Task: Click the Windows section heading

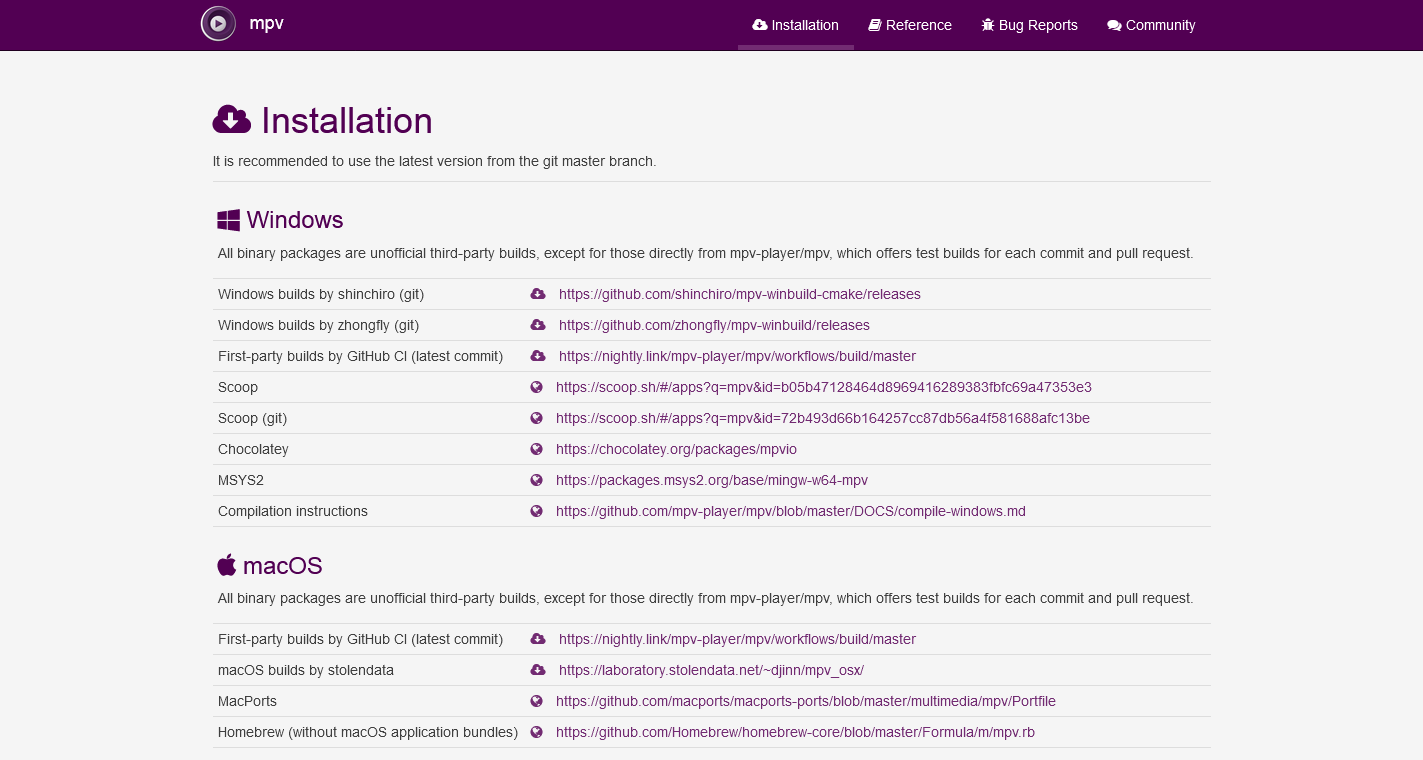Action: click(x=295, y=220)
